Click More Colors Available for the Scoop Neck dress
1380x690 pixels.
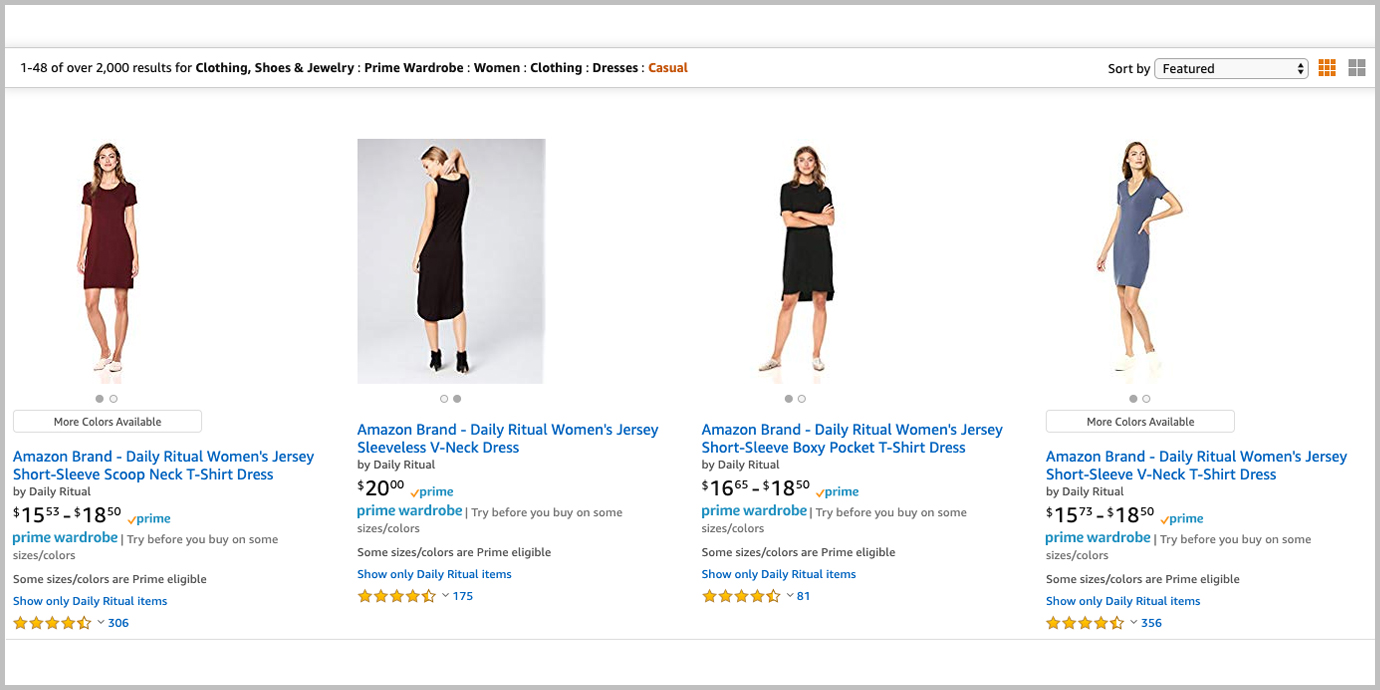tap(106, 420)
